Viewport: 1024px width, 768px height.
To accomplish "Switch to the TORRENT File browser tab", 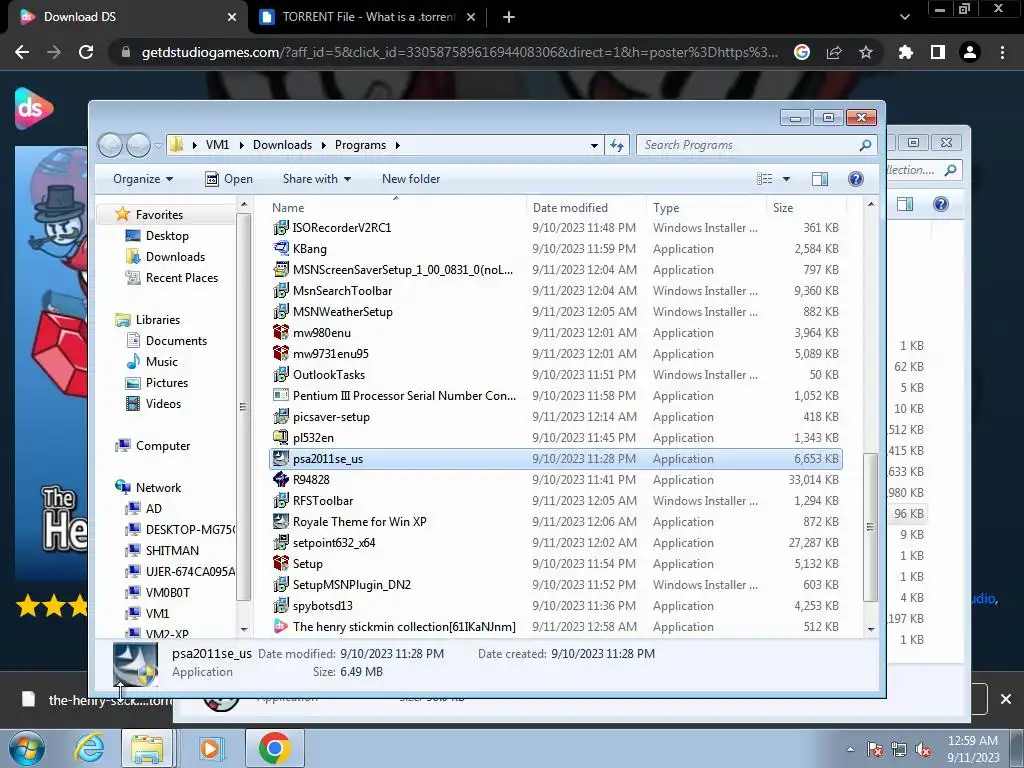I will [x=367, y=17].
